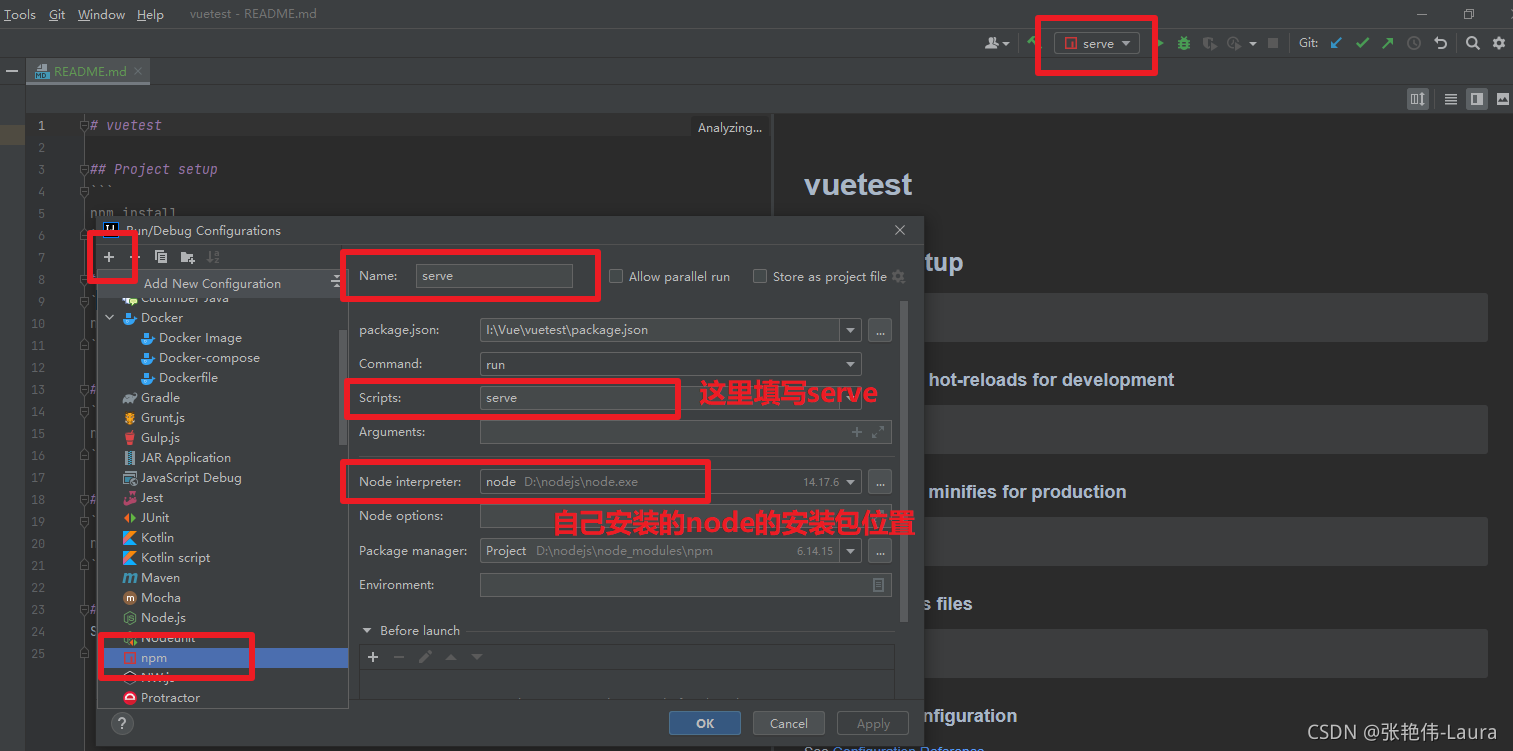Open the Node interpreter dropdown
Screen dimensions: 1513x751
tap(851, 482)
